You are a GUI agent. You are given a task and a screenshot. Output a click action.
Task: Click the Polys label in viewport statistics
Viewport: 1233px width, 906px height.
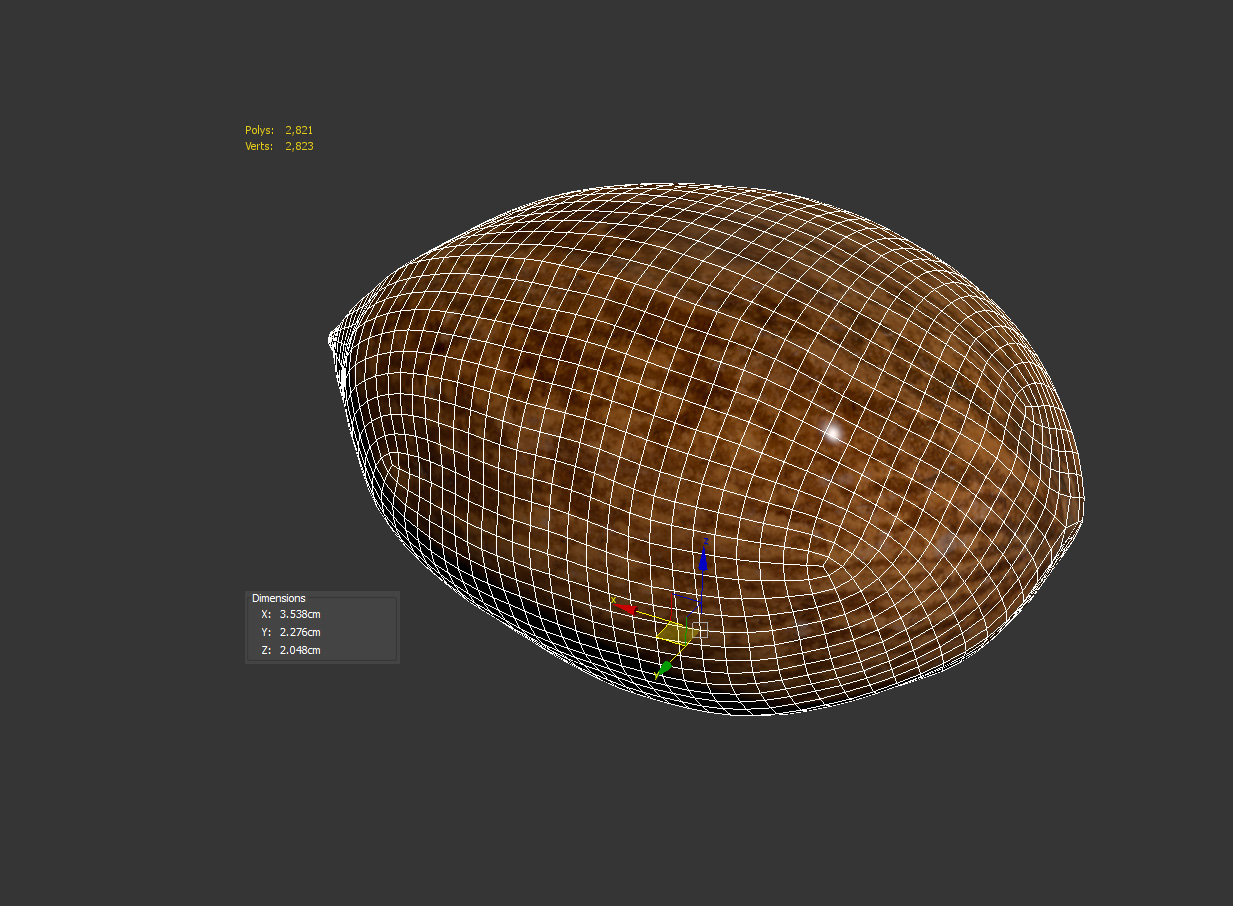point(258,130)
